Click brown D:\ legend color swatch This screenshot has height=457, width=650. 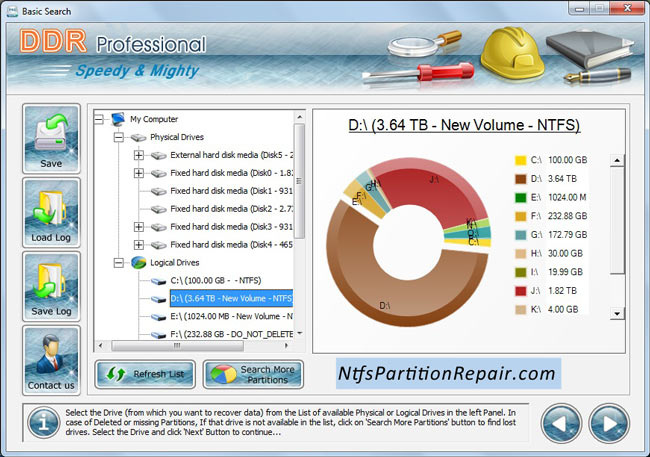coord(520,179)
